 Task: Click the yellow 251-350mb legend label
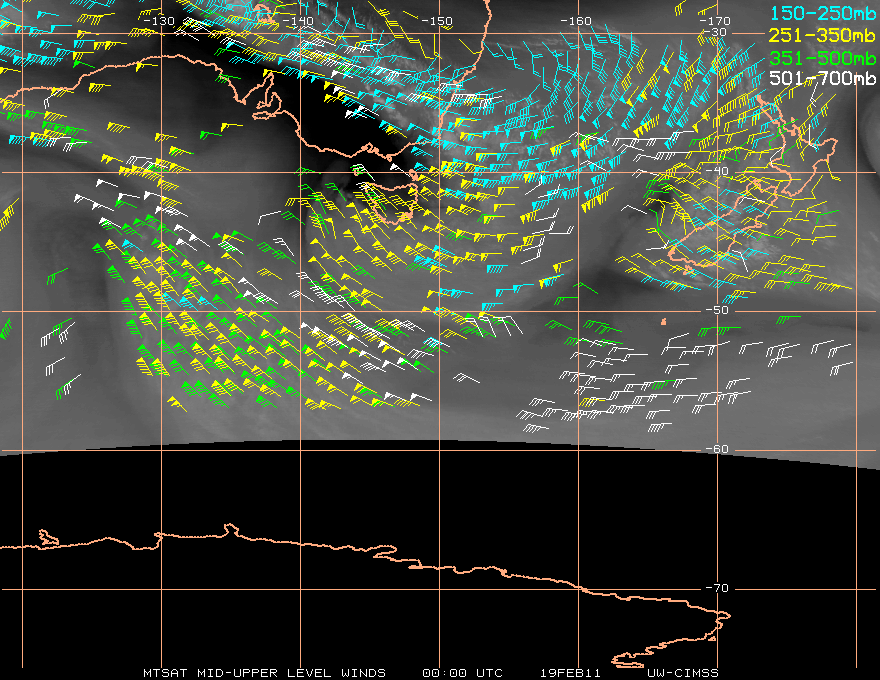click(822, 35)
